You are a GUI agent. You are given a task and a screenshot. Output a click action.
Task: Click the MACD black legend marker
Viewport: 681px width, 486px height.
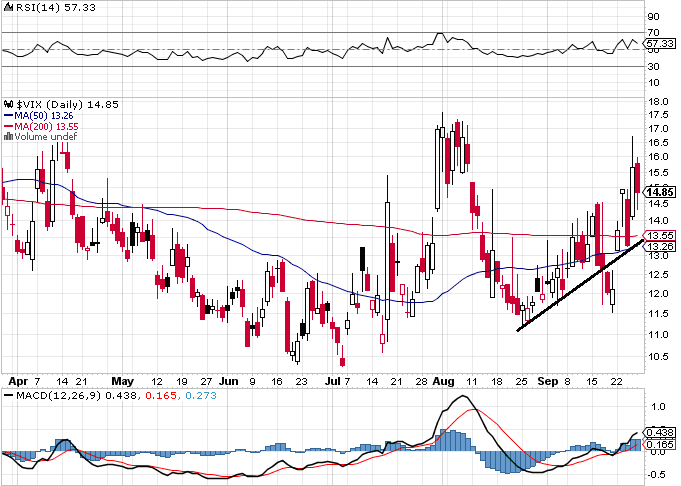click(x=8, y=396)
